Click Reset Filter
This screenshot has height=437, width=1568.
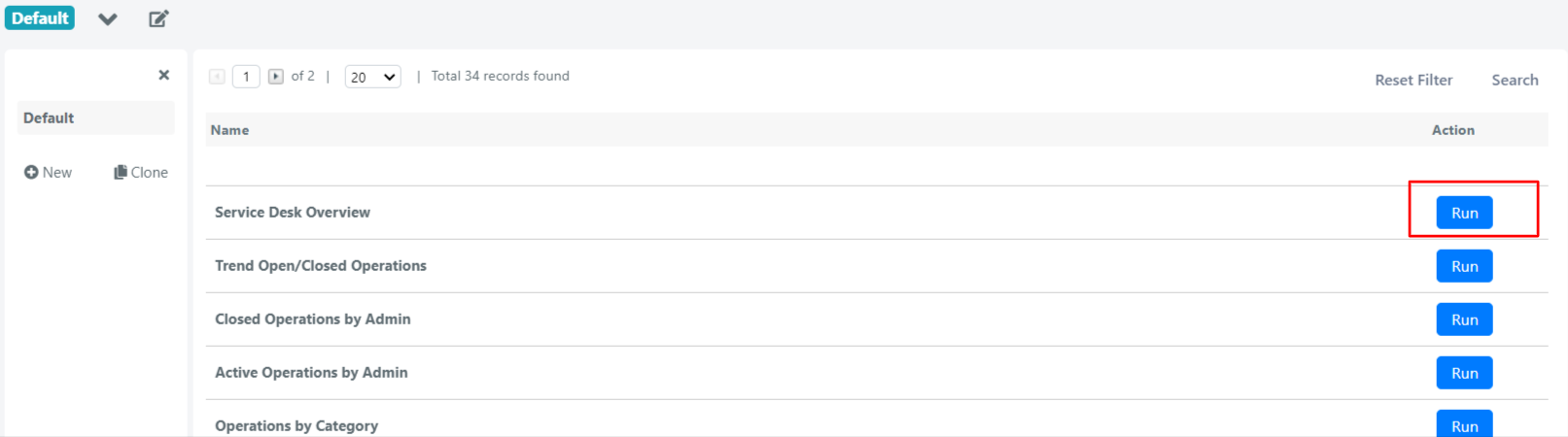[x=1413, y=80]
